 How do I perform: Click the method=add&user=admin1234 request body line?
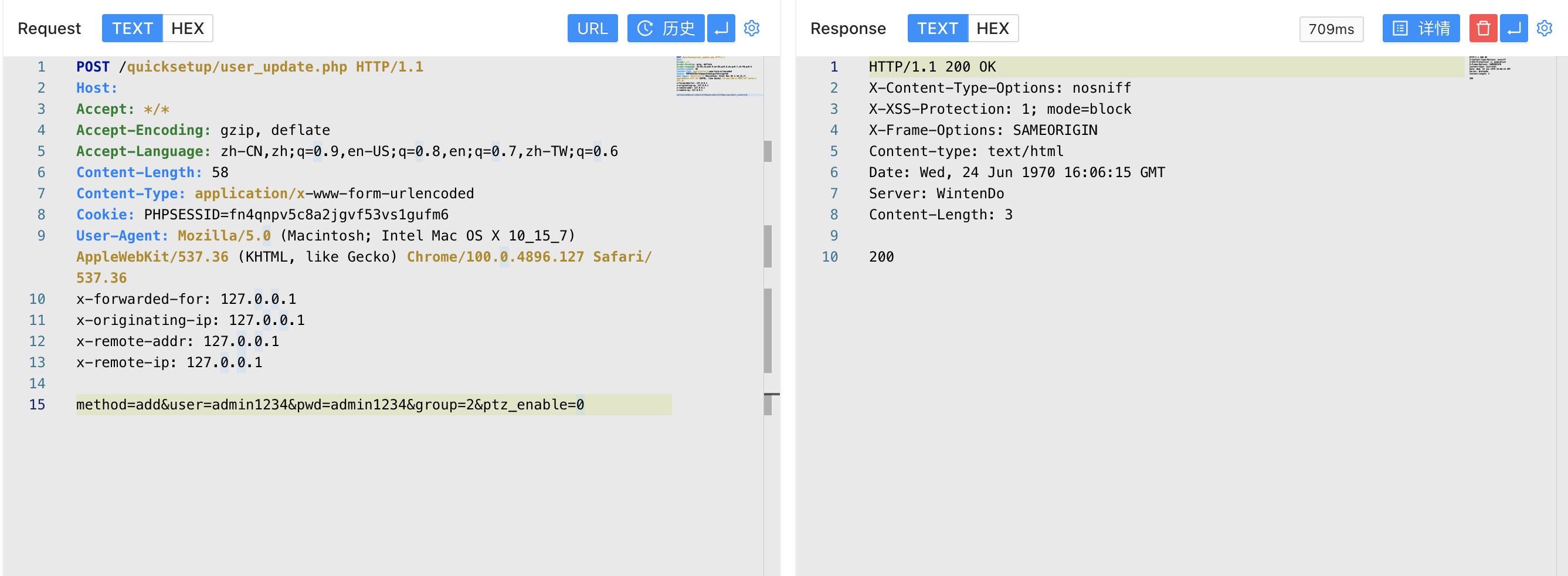(x=331, y=405)
